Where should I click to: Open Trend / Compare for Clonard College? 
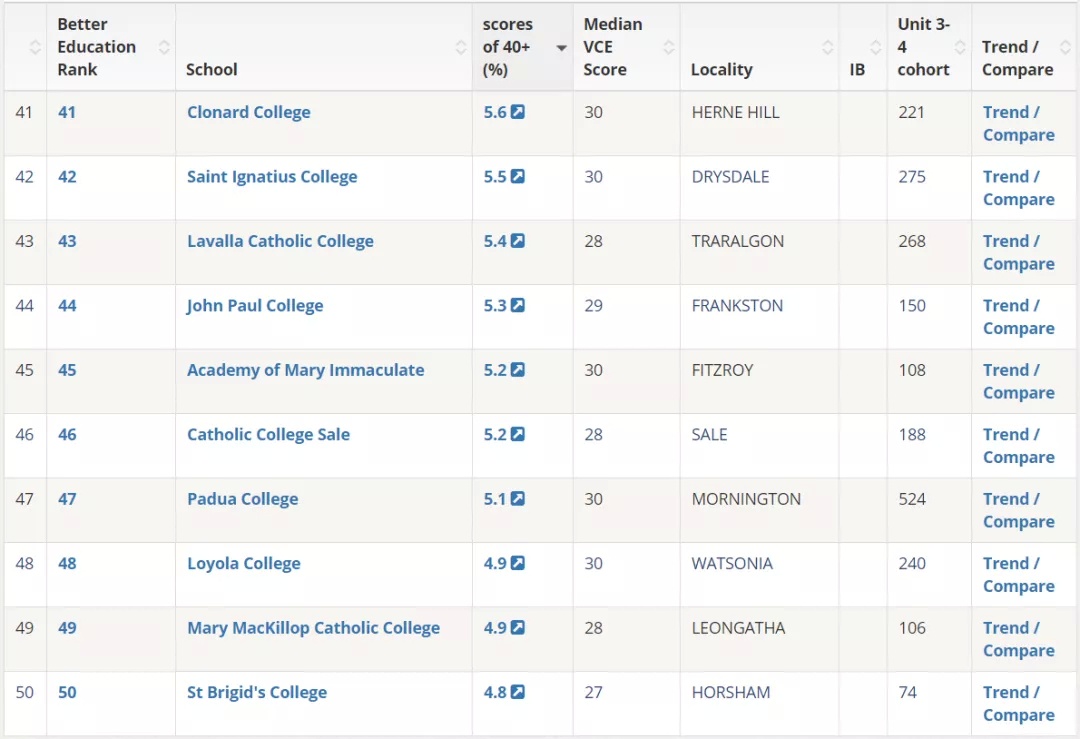click(1019, 123)
